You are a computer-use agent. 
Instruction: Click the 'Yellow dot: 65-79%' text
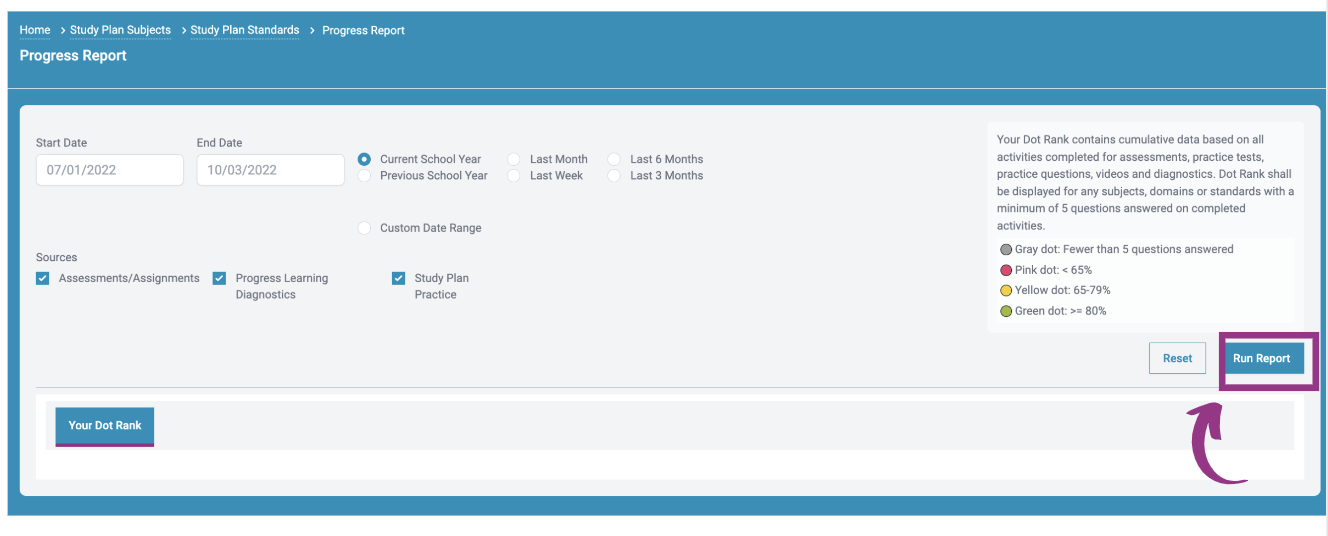[x=1062, y=290]
